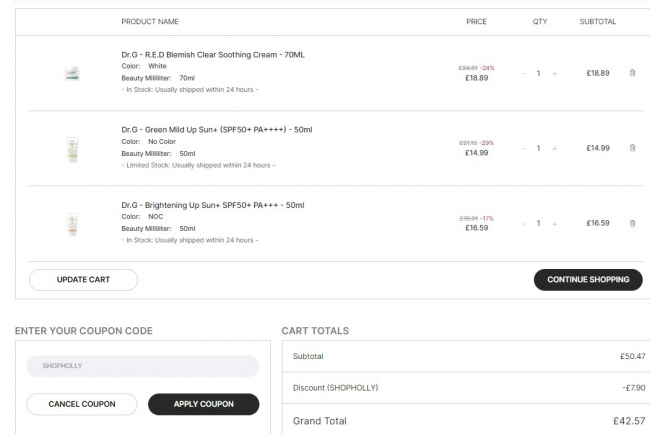Open the Brightening Up Sun+ product image
This screenshot has height=434, width=650.
[72, 224]
